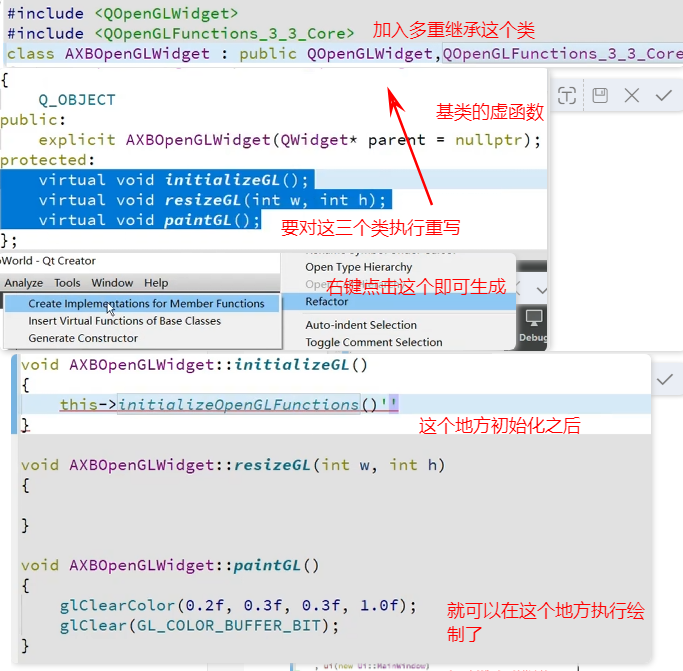
Task: Click the save screenshot floppy icon
Action: [x=600, y=96]
